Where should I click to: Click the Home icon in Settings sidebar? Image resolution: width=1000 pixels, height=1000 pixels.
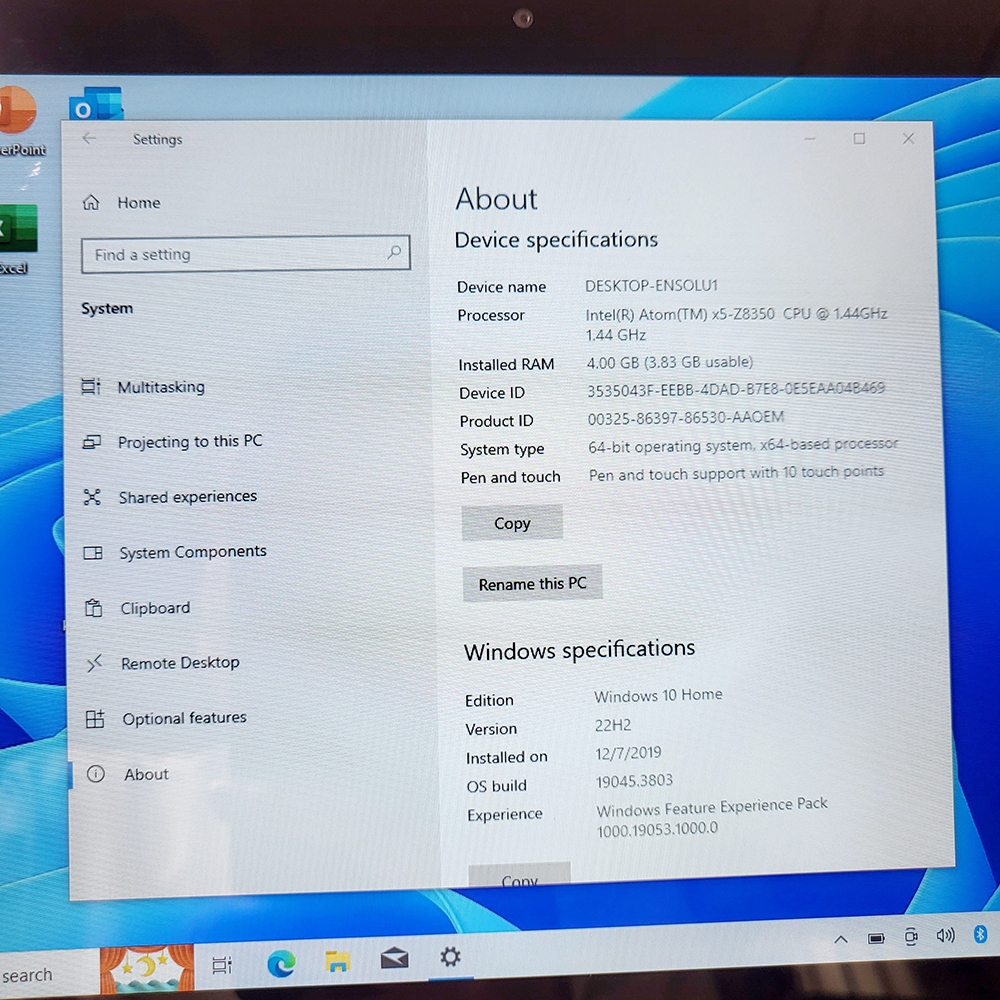coord(91,202)
